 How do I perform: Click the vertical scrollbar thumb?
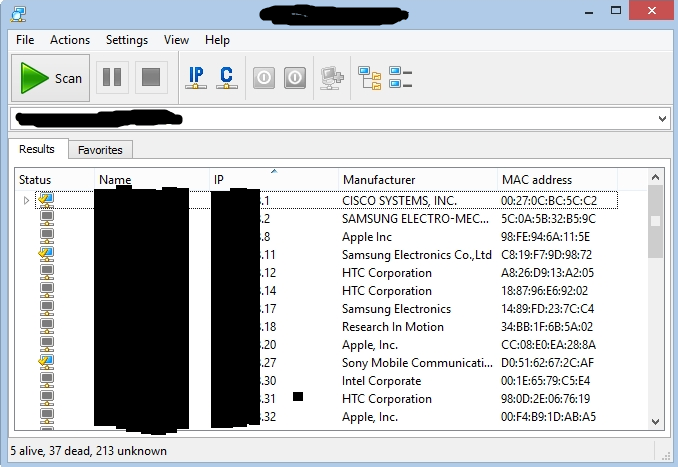656,221
